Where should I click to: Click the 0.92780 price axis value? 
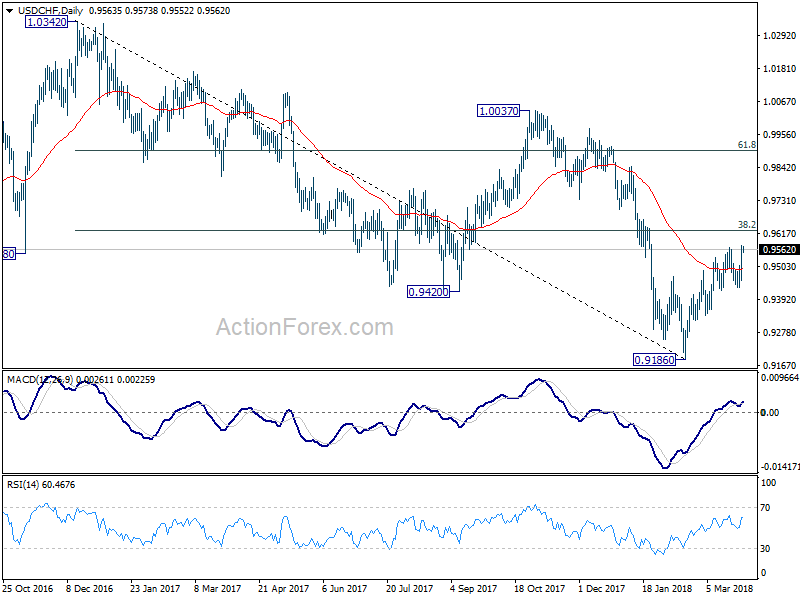click(779, 333)
